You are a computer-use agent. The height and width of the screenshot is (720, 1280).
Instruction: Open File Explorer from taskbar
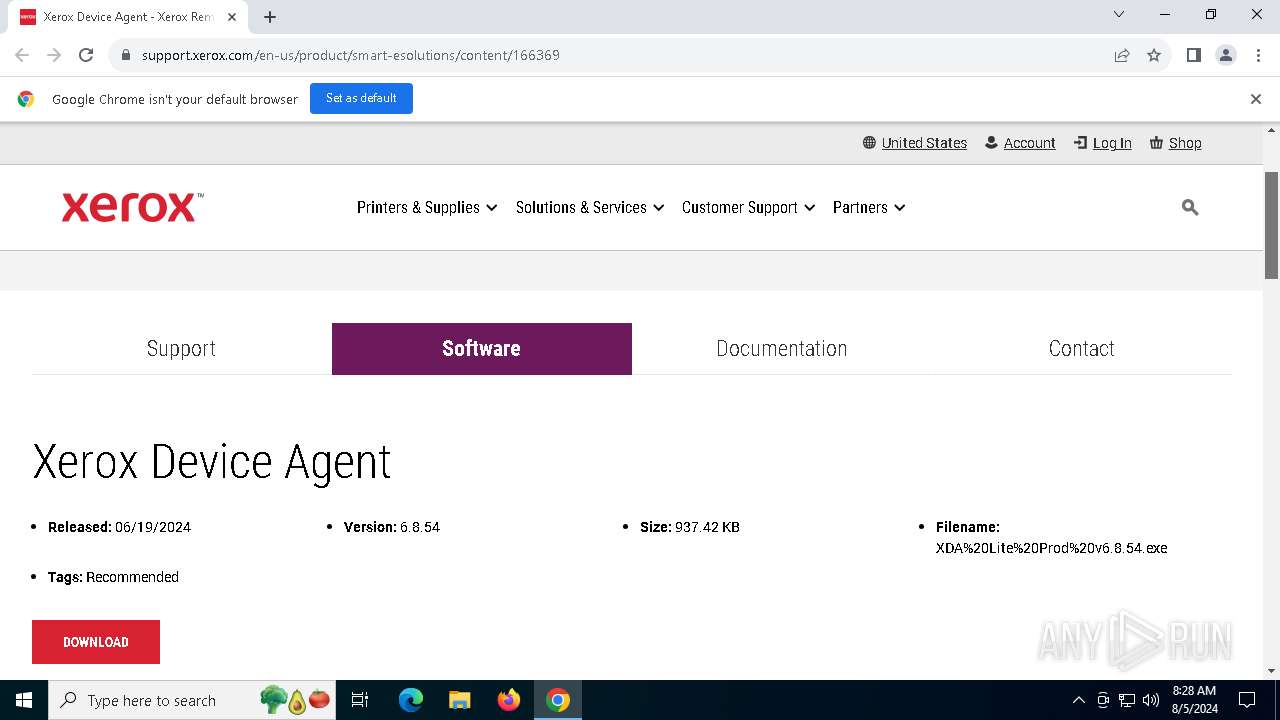(x=459, y=700)
